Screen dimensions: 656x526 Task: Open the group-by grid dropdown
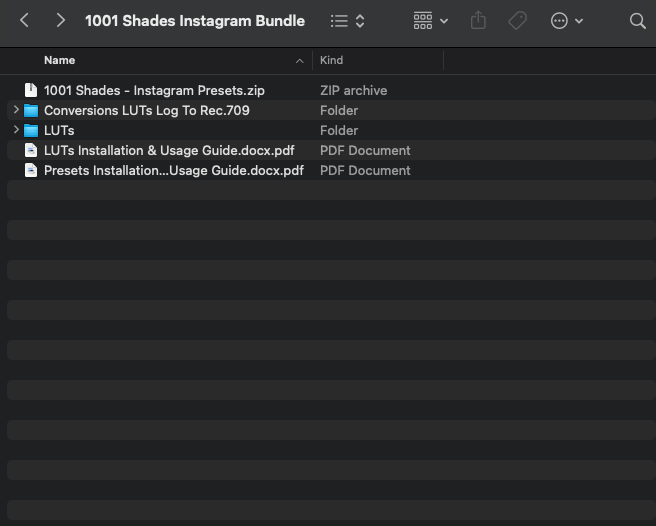(431, 20)
